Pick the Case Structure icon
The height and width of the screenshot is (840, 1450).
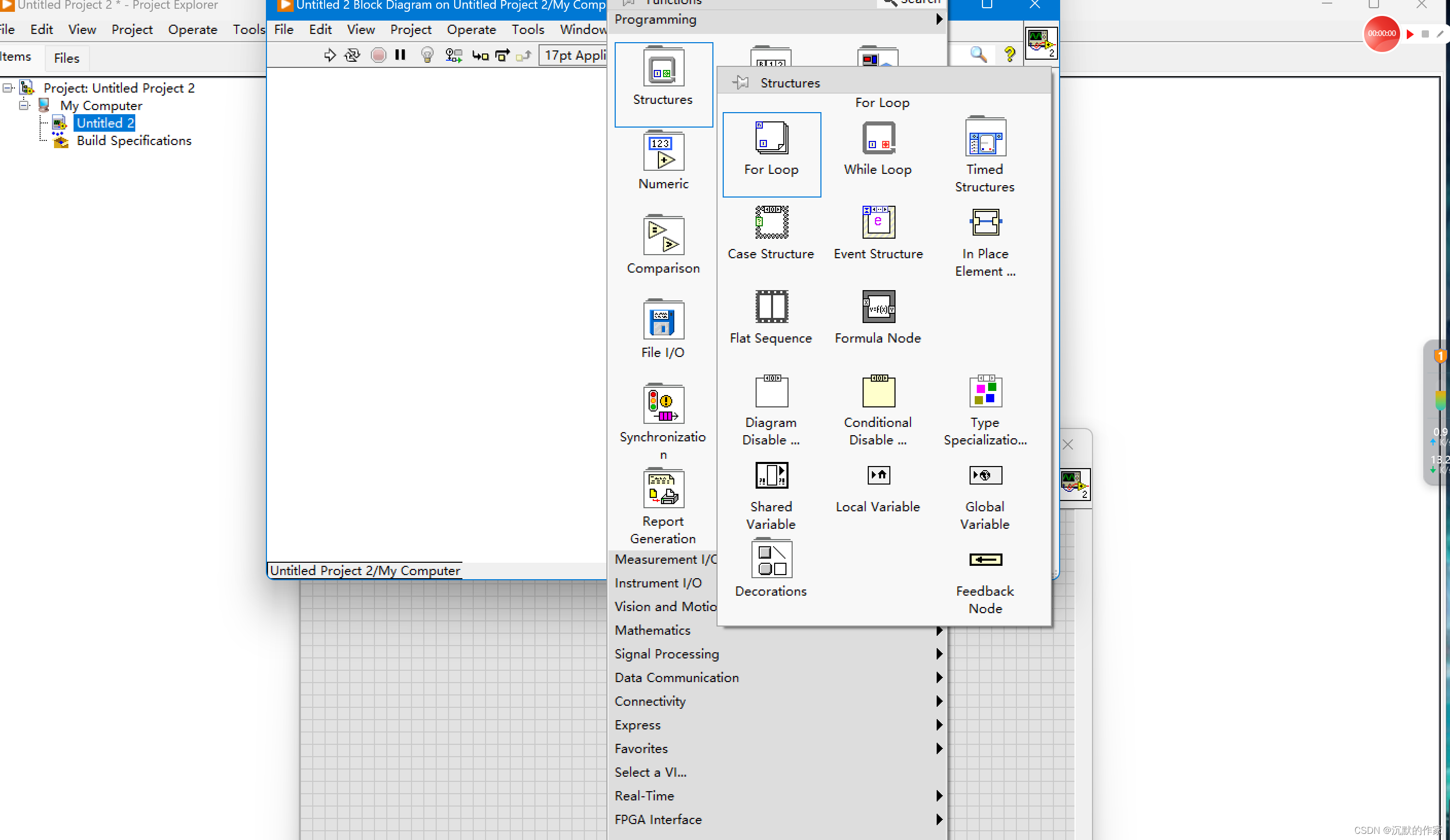pos(771,223)
